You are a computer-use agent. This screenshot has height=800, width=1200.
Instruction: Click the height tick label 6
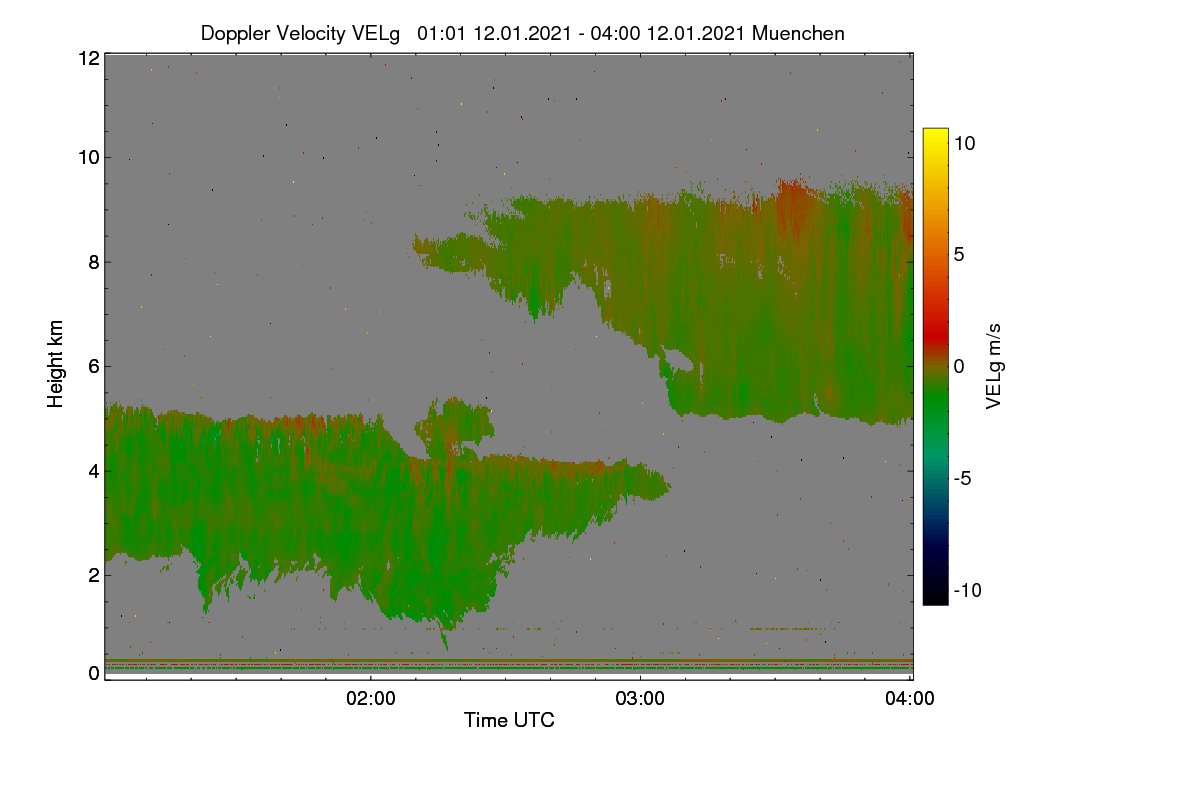[94, 366]
